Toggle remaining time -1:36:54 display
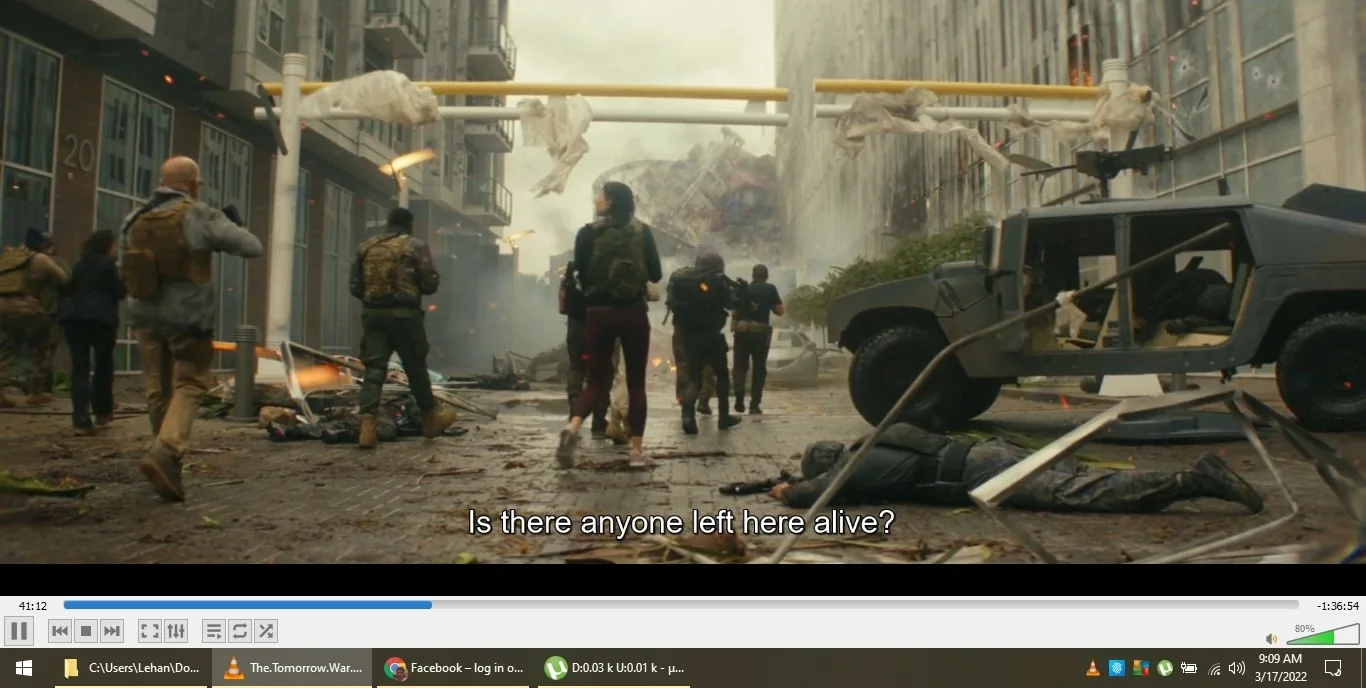The image size is (1366, 688). click(x=1337, y=606)
